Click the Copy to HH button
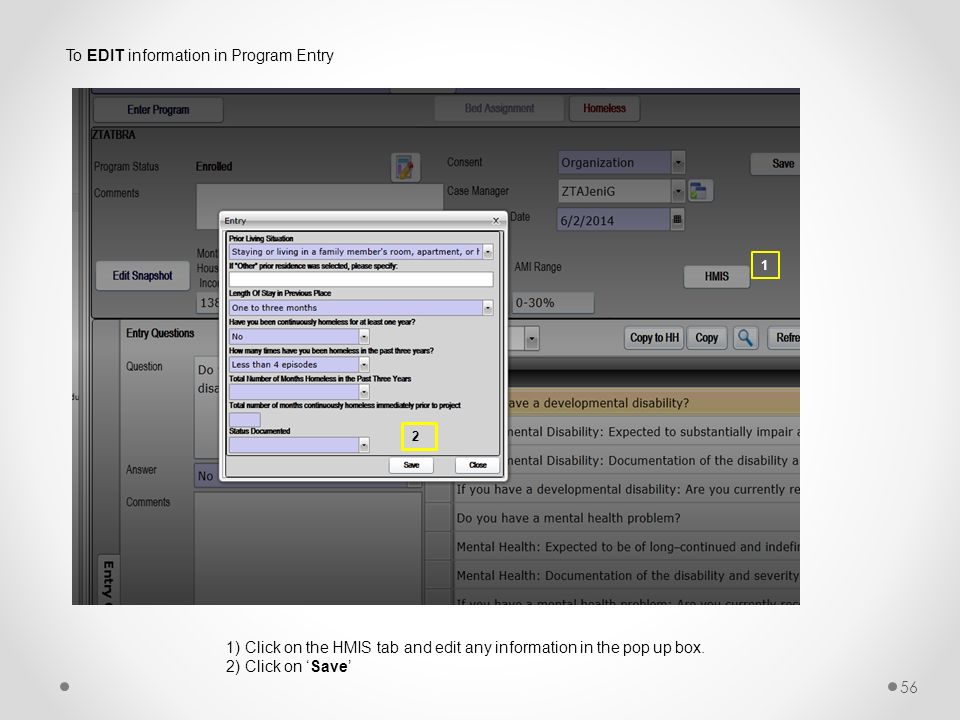 (654, 337)
